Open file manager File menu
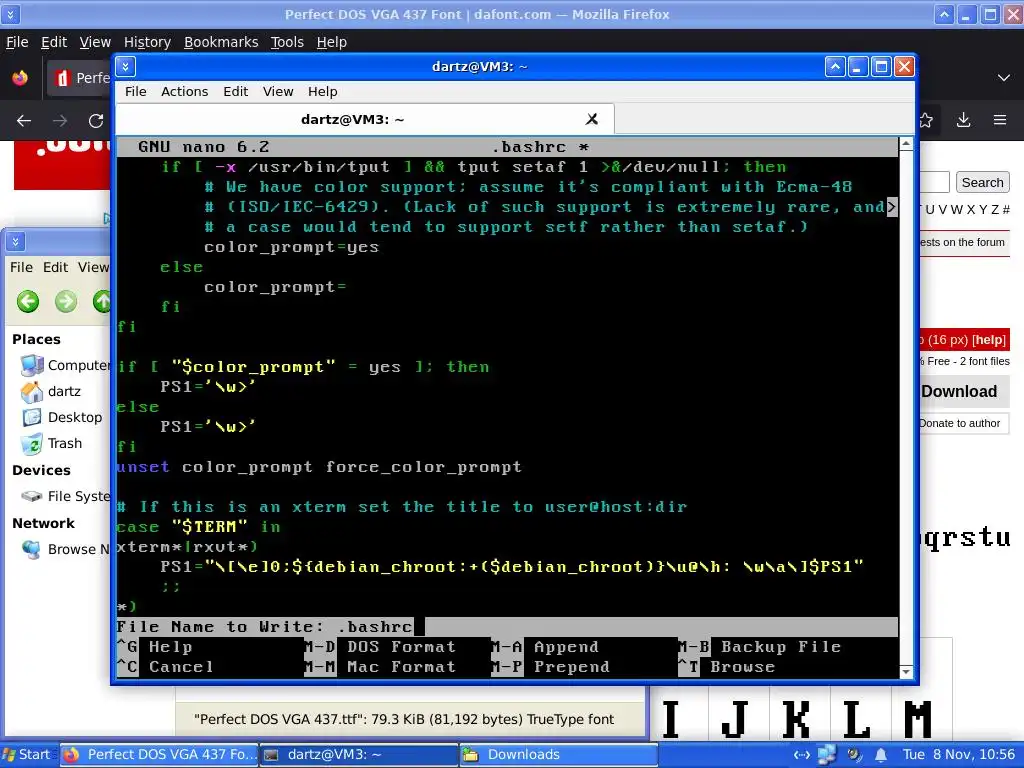The width and height of the screenshot is (1024, 768). (21, 267)
